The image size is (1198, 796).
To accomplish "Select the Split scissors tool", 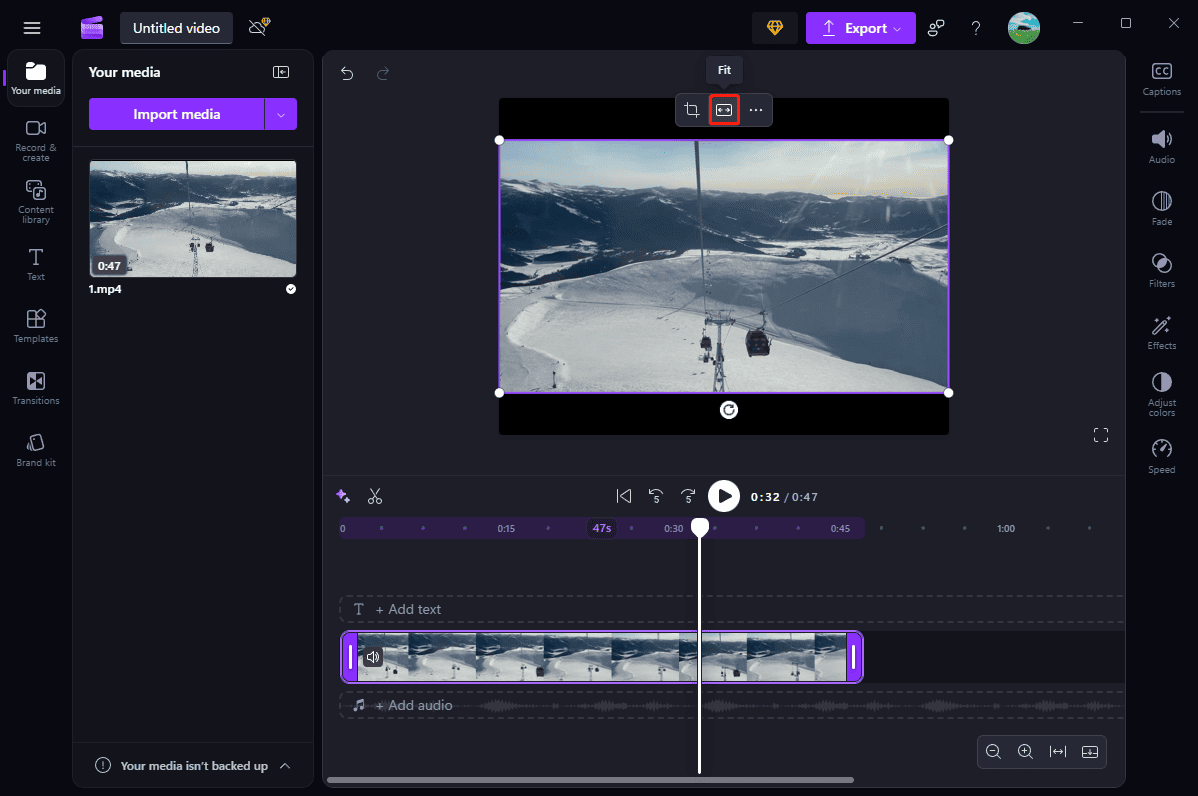I will (x=375, y=496).
